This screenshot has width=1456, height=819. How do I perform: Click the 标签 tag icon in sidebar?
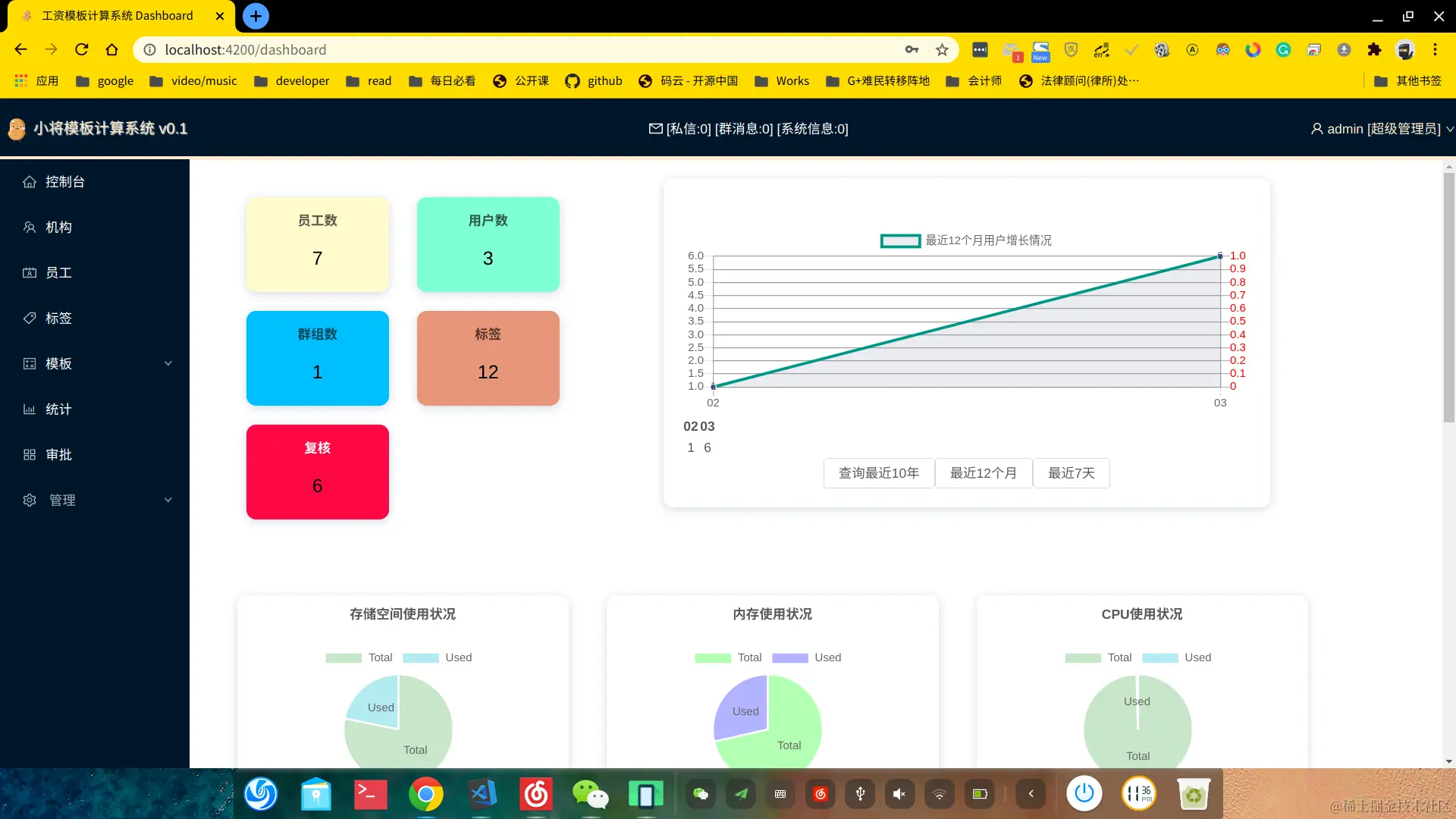30,318
